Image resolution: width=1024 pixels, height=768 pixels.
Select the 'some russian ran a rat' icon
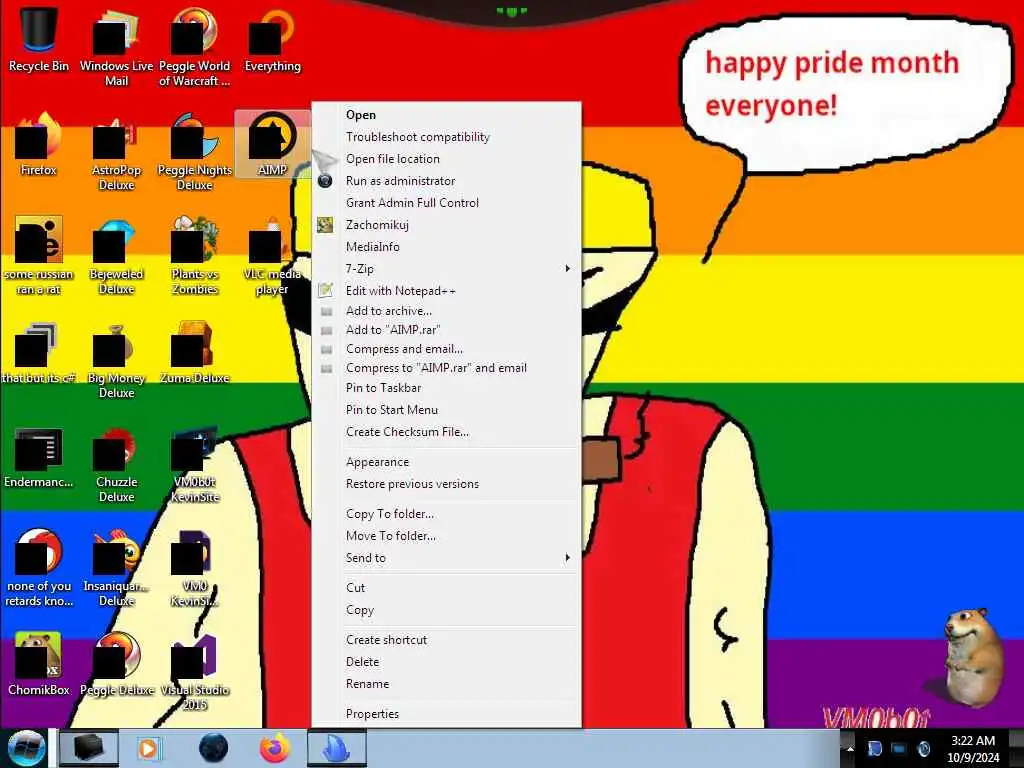click(x=39, y=256)
